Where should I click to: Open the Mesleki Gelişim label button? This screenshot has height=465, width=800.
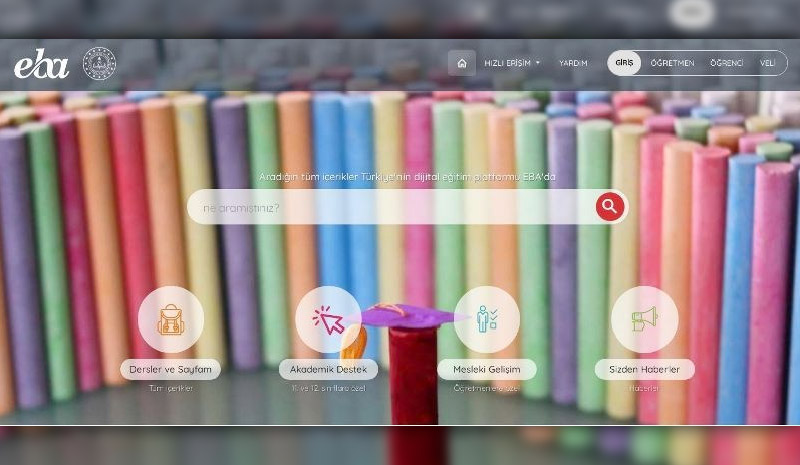(x=486, y=369)
